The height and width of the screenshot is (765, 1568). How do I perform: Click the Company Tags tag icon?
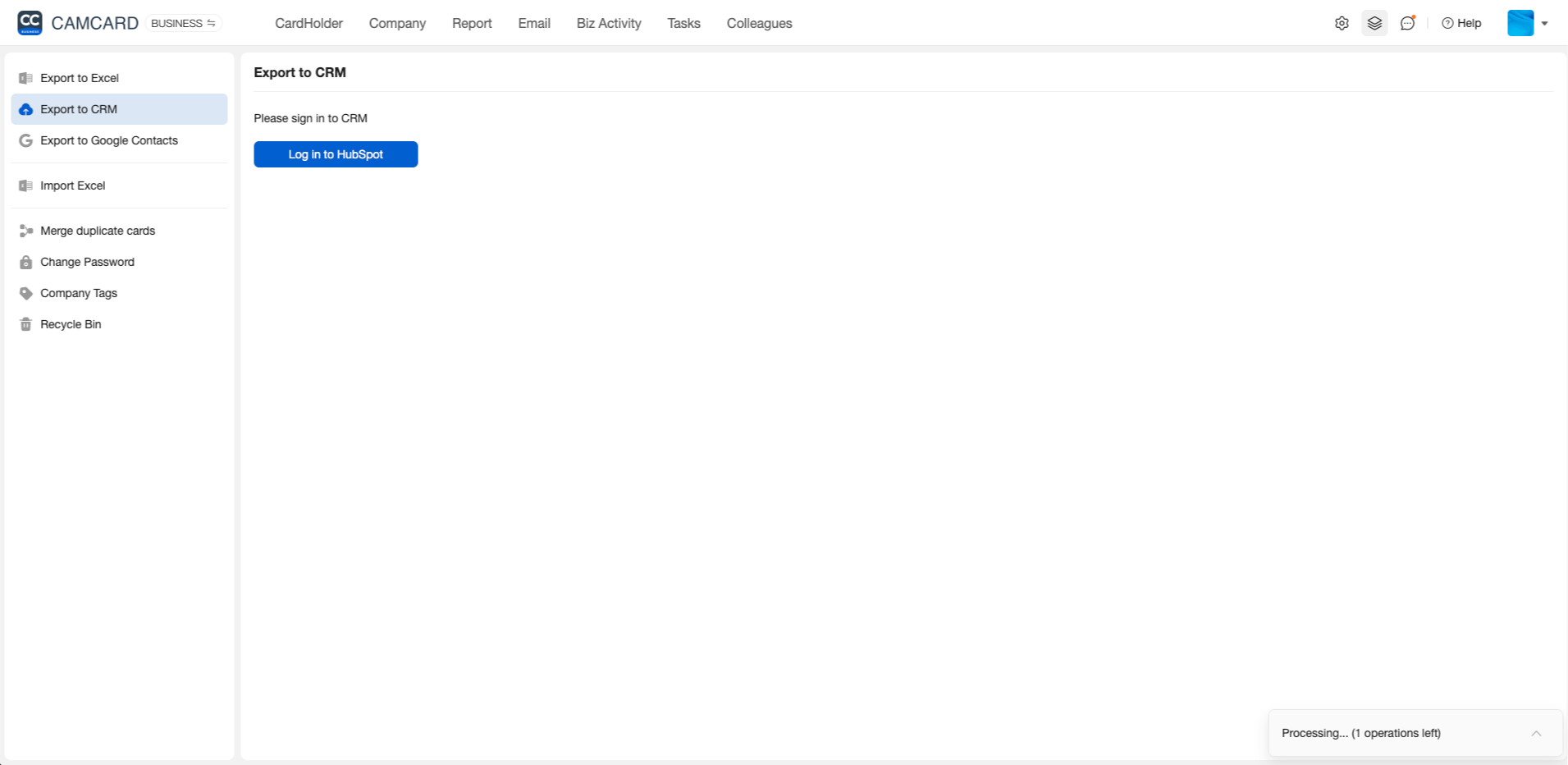click(x=25, y=293)
